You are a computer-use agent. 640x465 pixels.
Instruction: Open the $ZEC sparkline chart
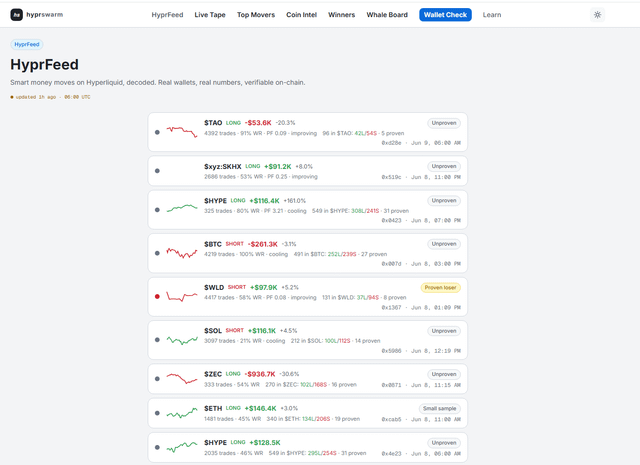coord(182,378)
